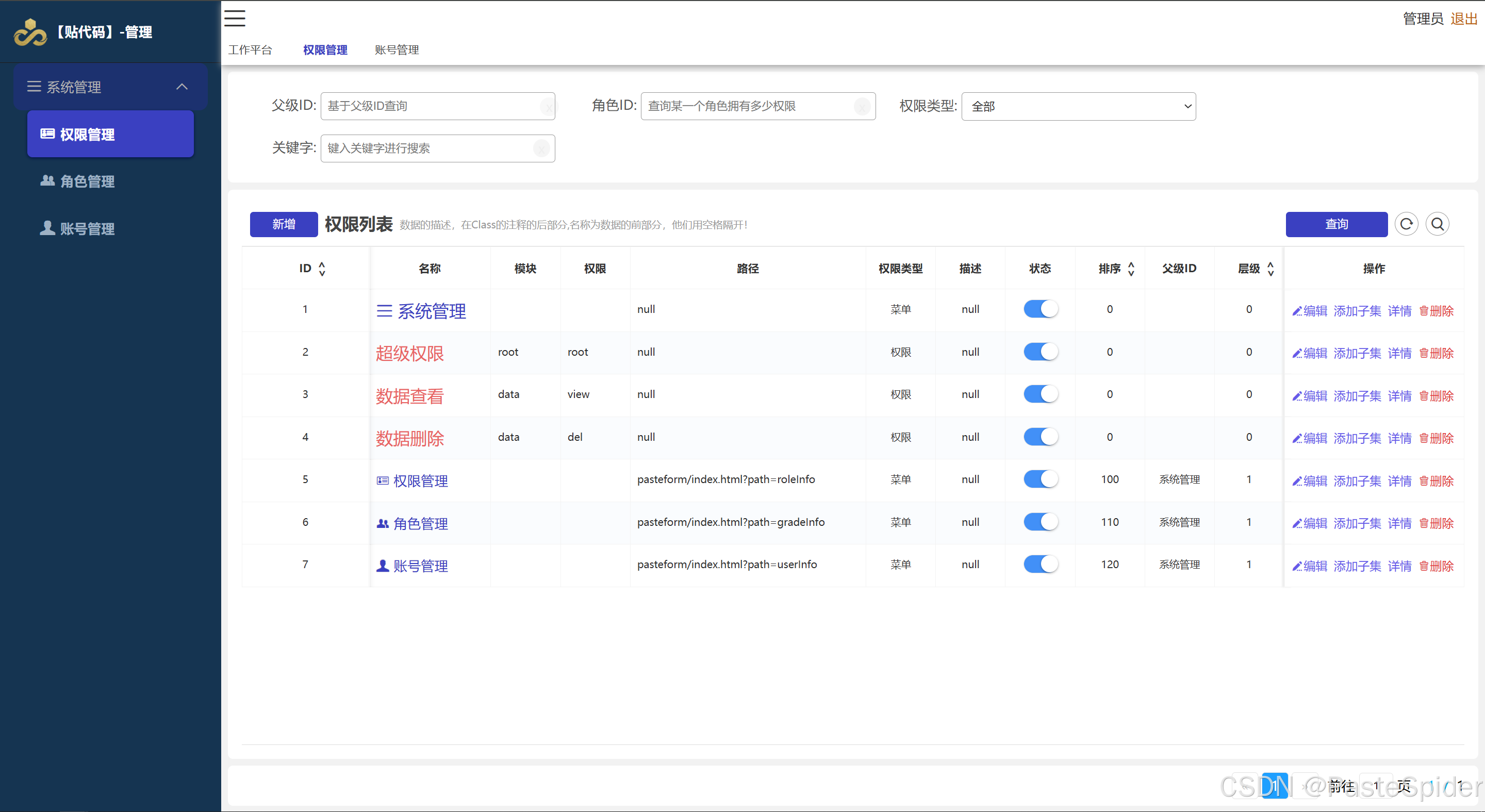
Task: Click the refresh icon next to 查询
Action: coord(1407,224)
